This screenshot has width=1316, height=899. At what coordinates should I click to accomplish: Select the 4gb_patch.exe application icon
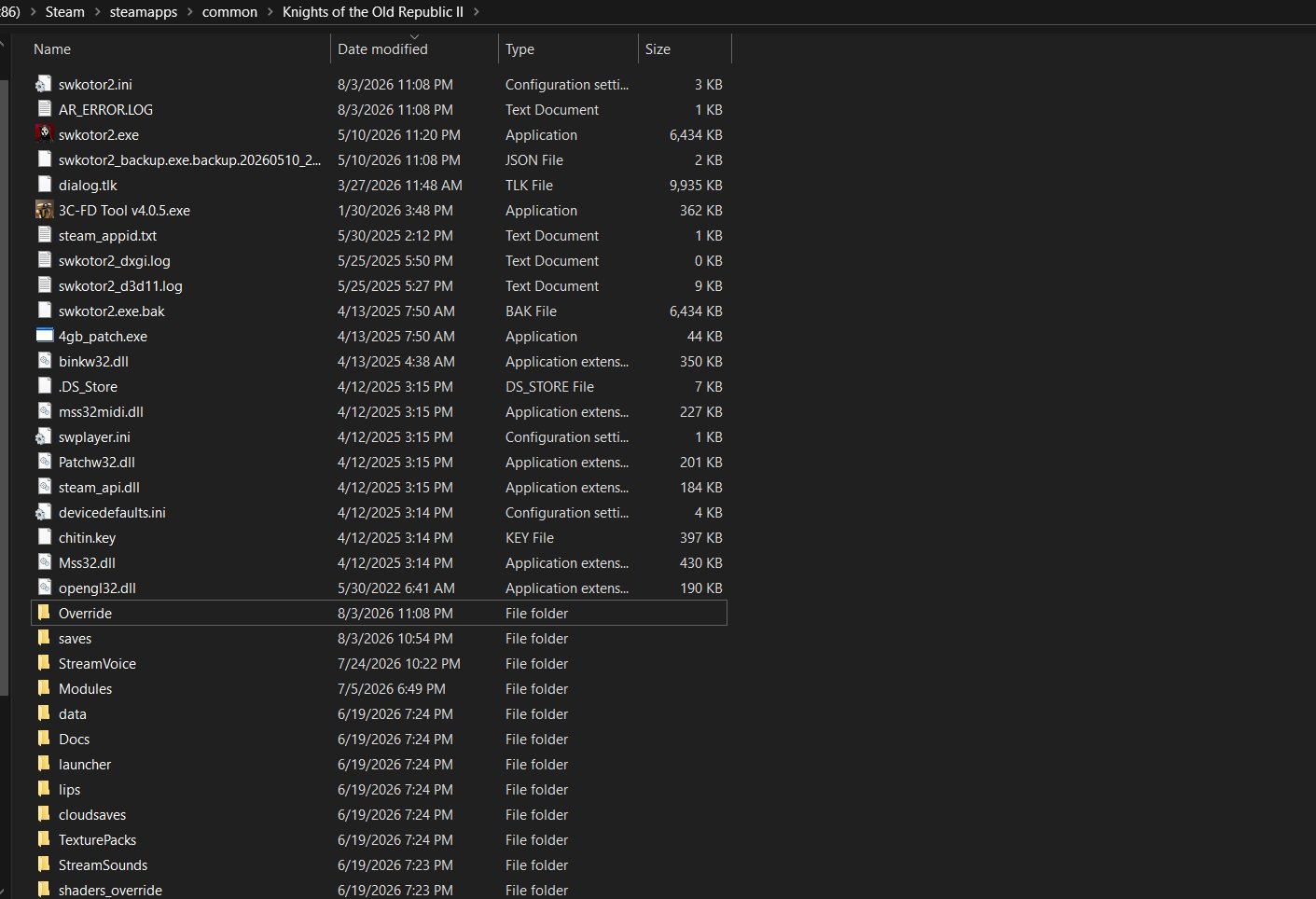[x=44, y=336]
